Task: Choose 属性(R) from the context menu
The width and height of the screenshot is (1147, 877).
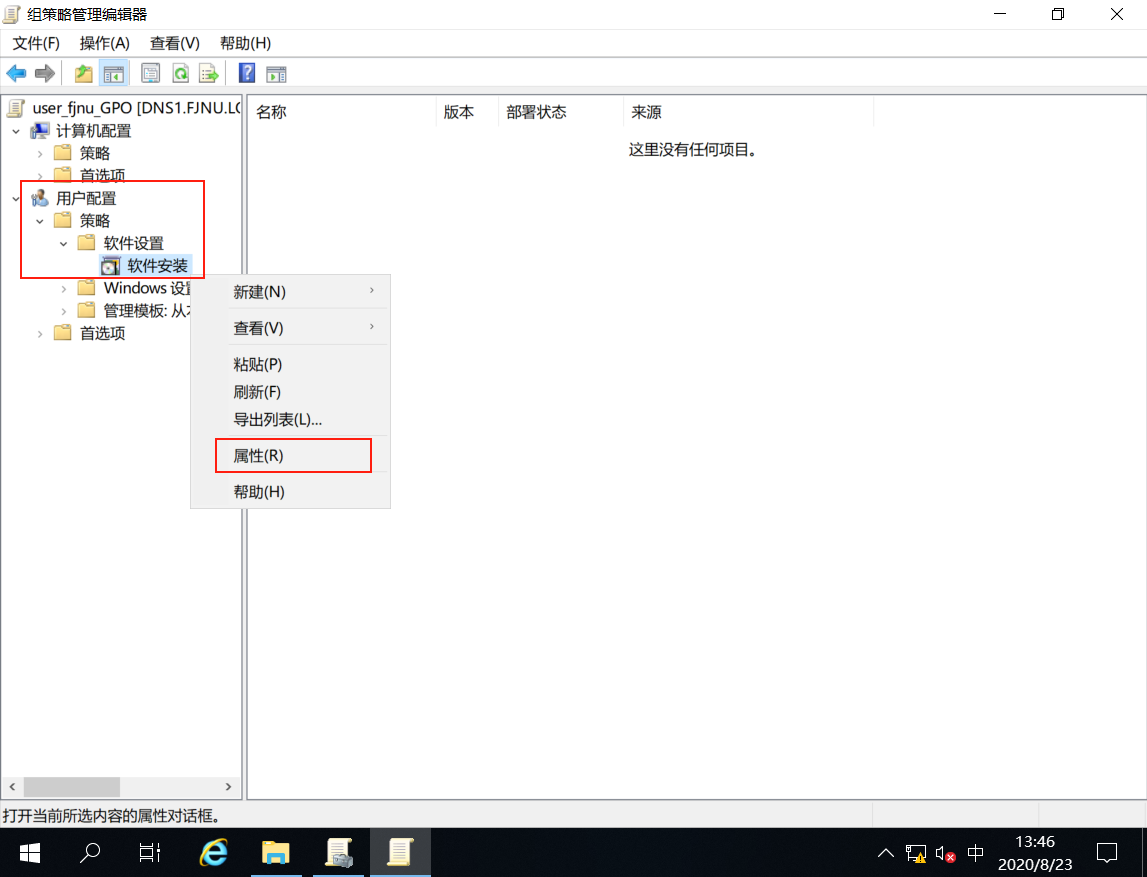Action: (290, 456)
